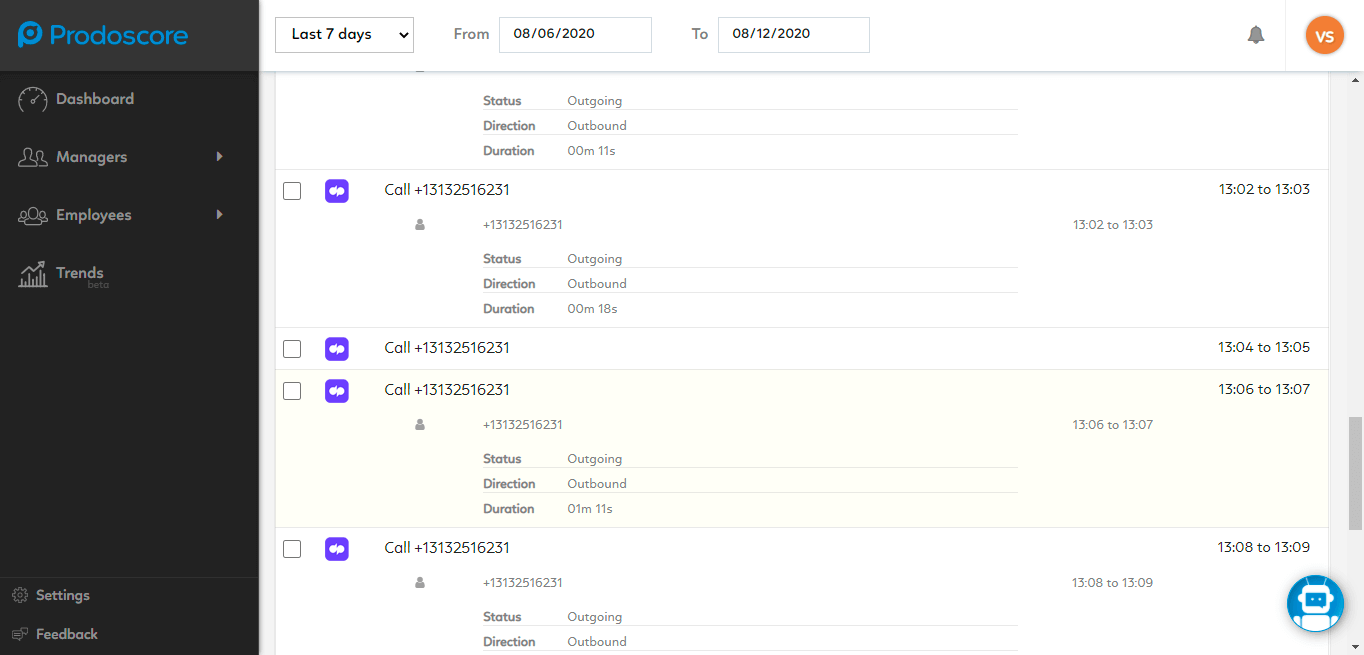Screen dimensions: 1364x655
Task: Select the checkbox beside the 13:06 call
Action: tap(291, 390)
